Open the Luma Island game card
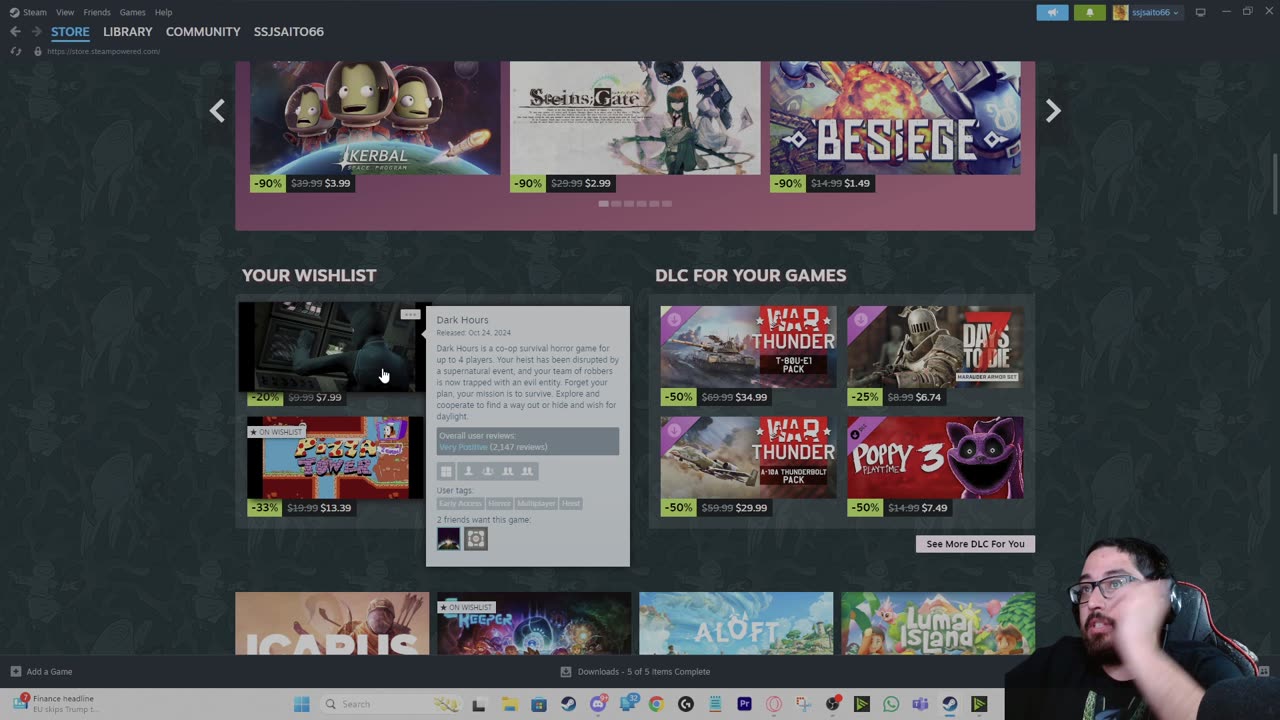The width and height of the screenshot is (1280, 720). coord(938,624)
